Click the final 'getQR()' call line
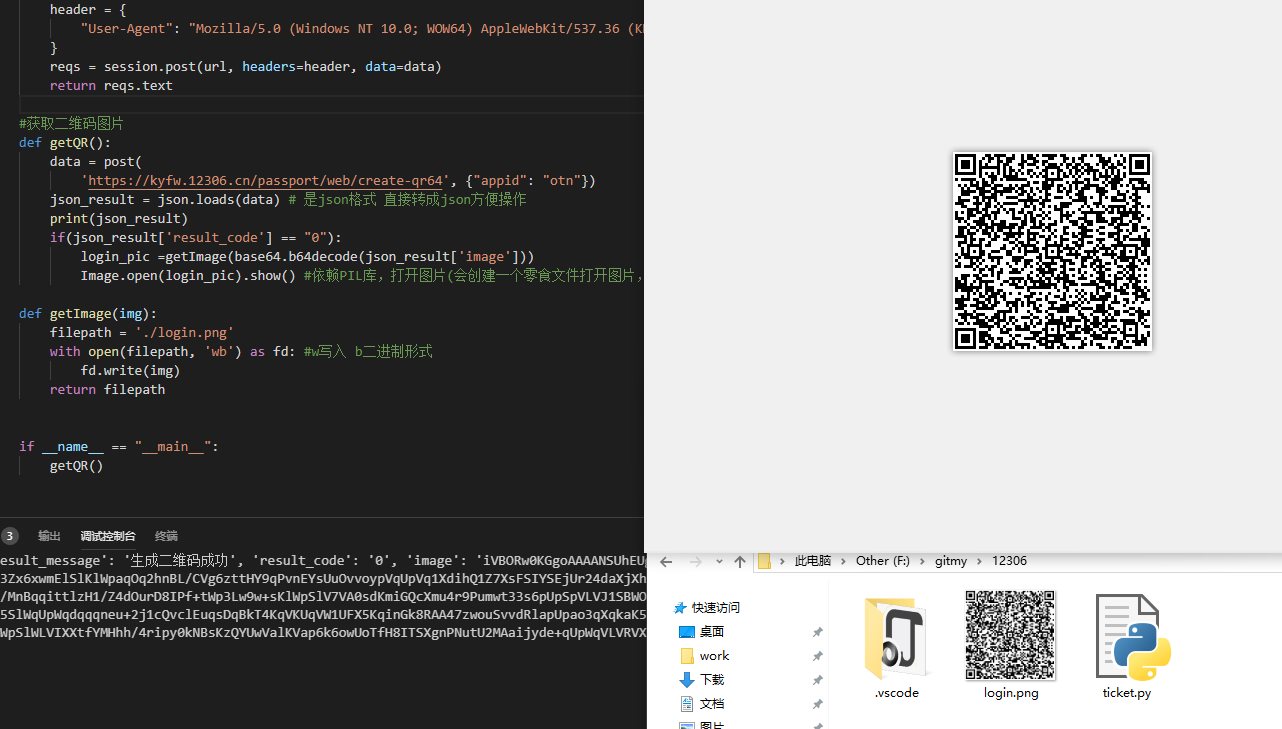The height and width of the screenshot is (729, 1282). (77, 466)
